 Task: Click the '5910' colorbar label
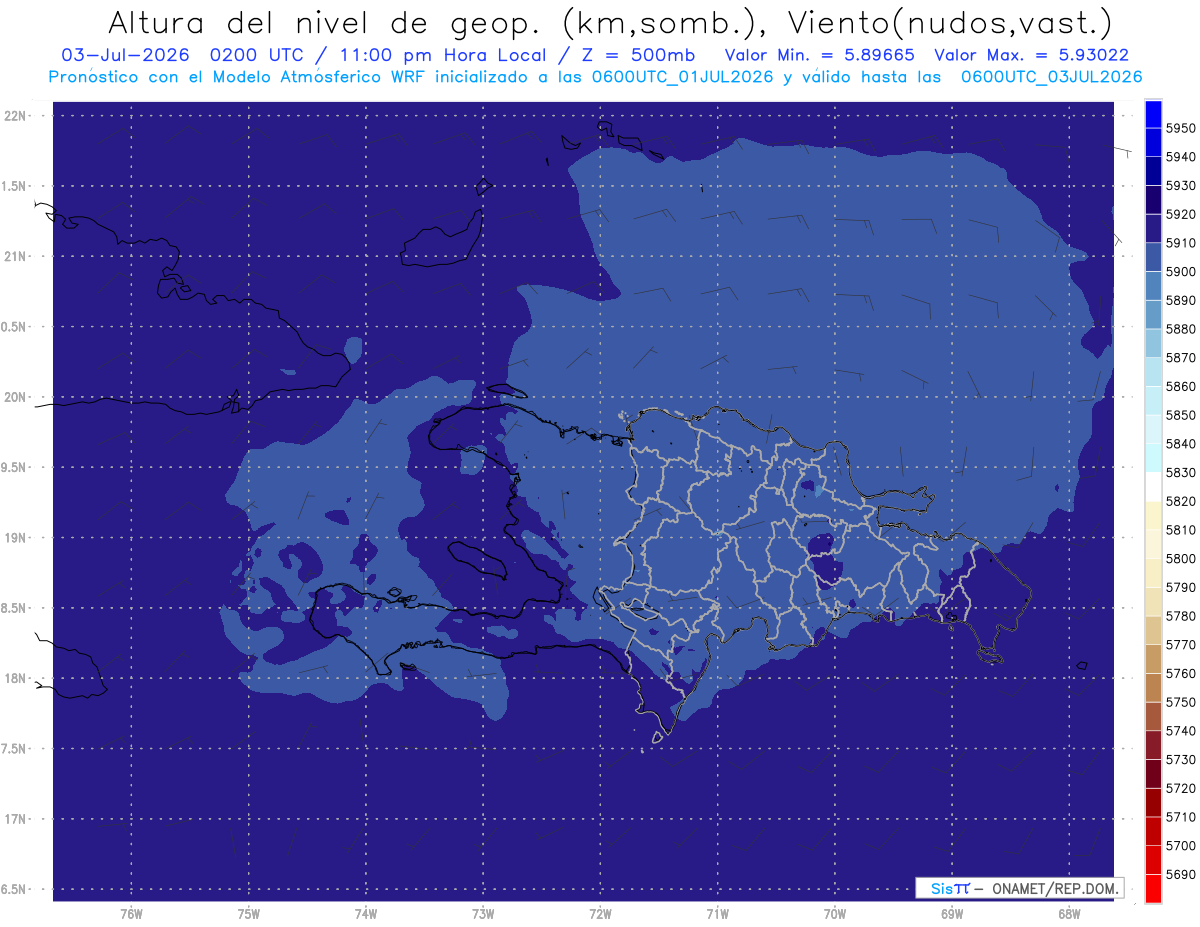(1181, 243)
